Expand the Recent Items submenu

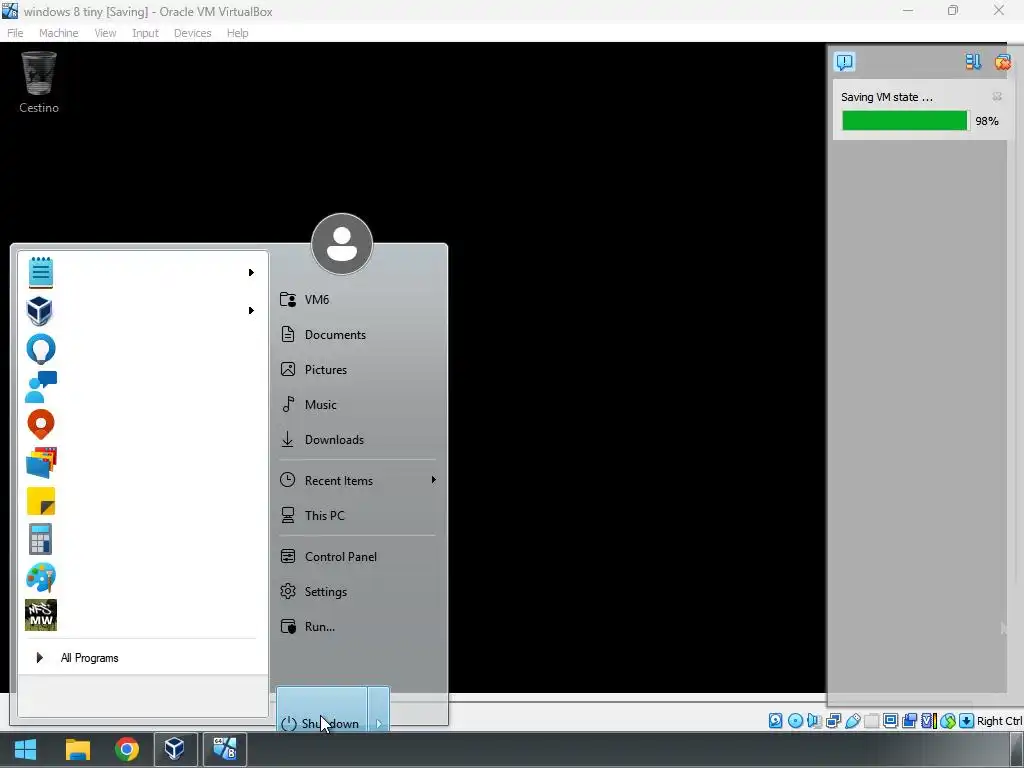point(357,481)
